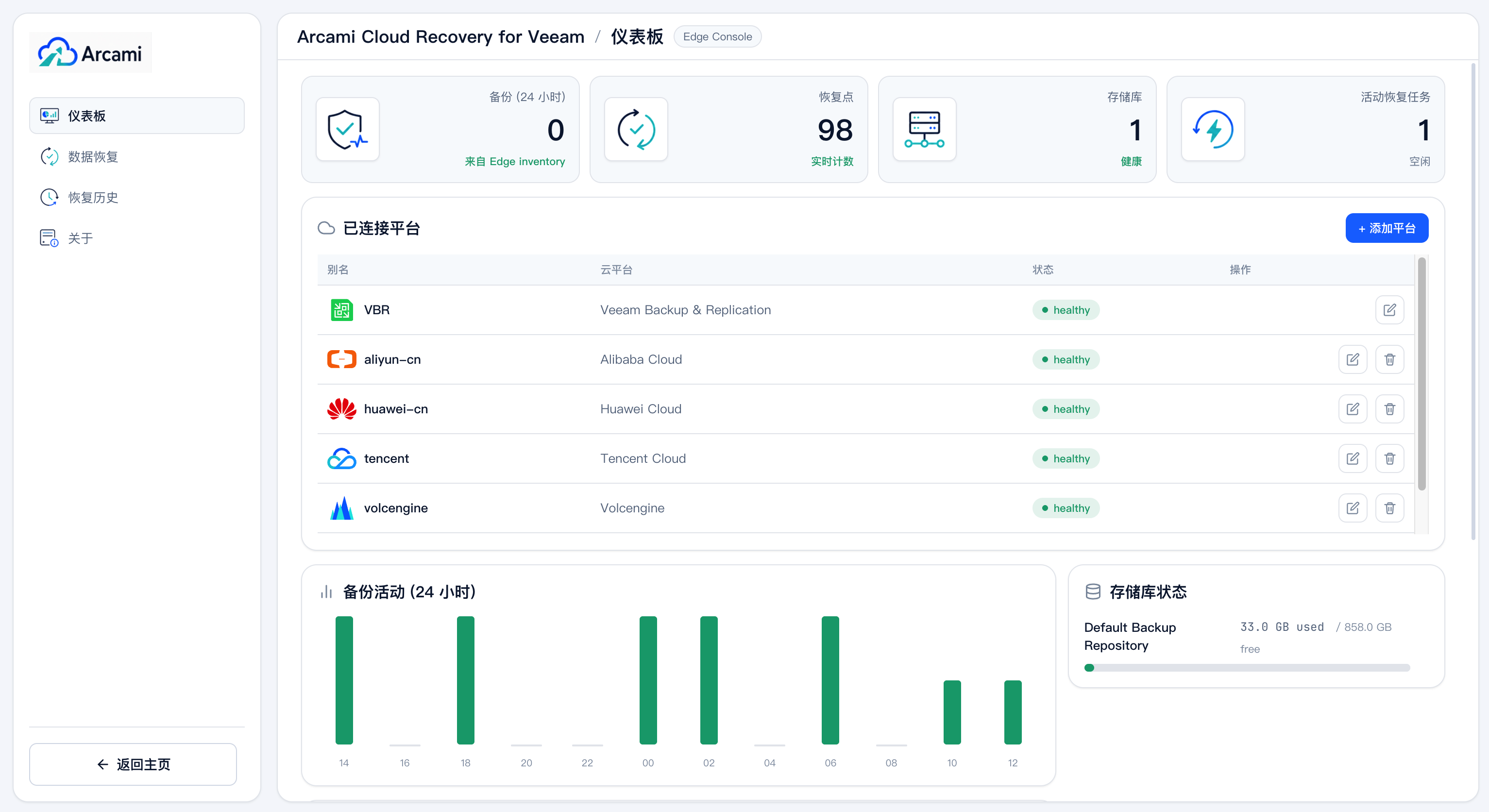Click the bar chart icon beside 备份活动
The height and width of the screenshot is (812, 1489).
[326, 592]
